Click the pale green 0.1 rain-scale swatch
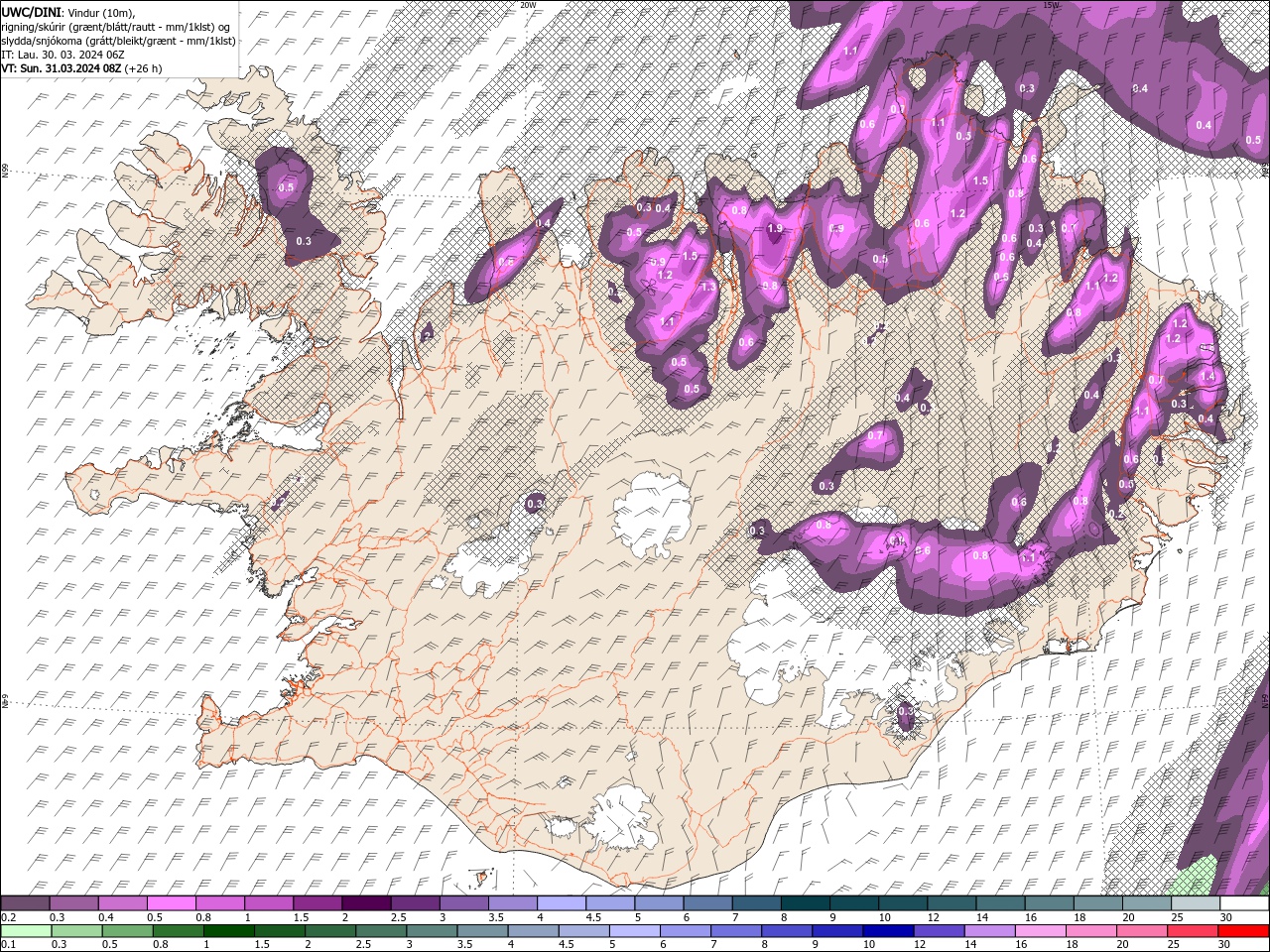Screen dimensions: 1270x952 [26, 931]
